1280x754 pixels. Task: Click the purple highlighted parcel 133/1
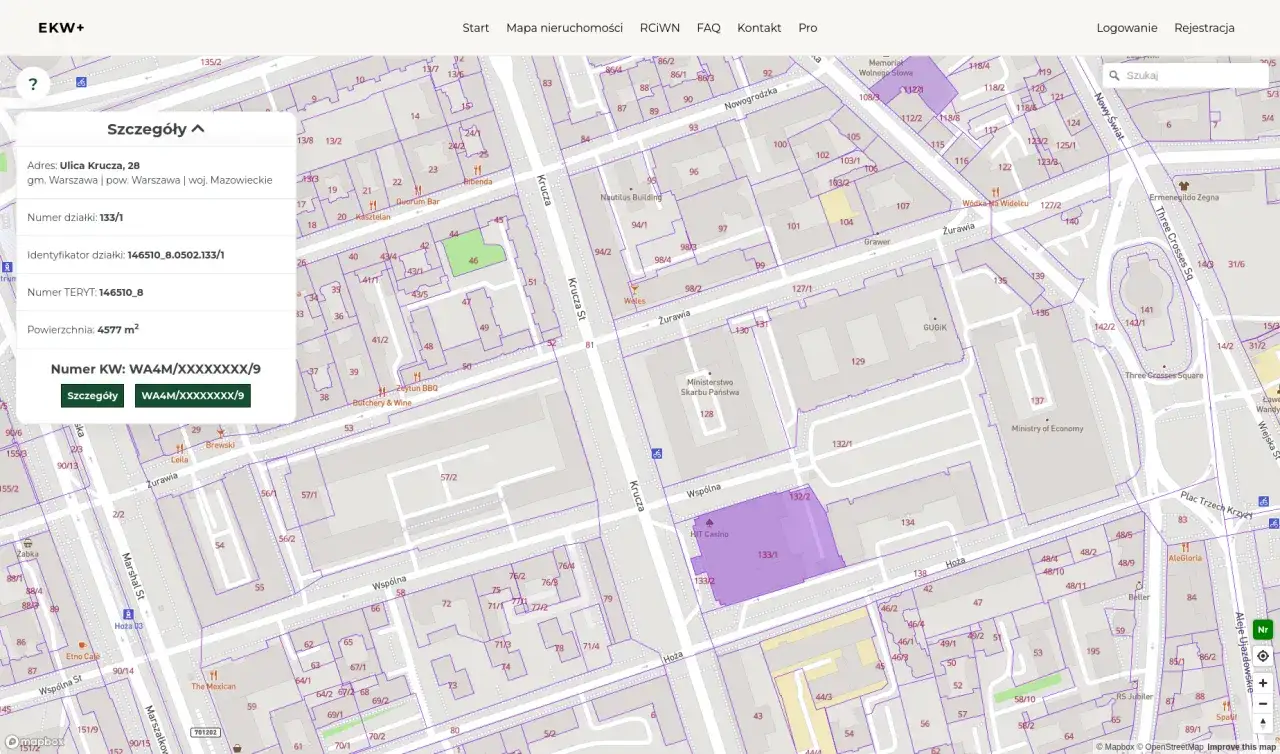(768, 555)
